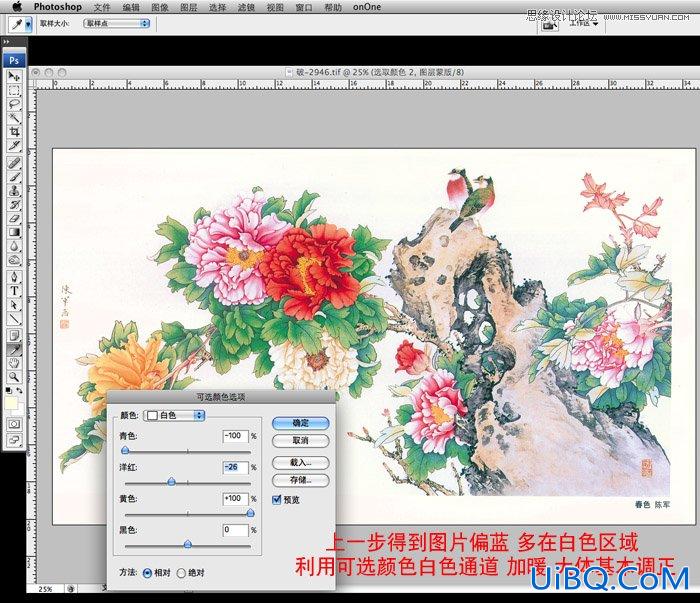Select the Dodge tool
700x603 pixels.
click(x=14, y=260)
